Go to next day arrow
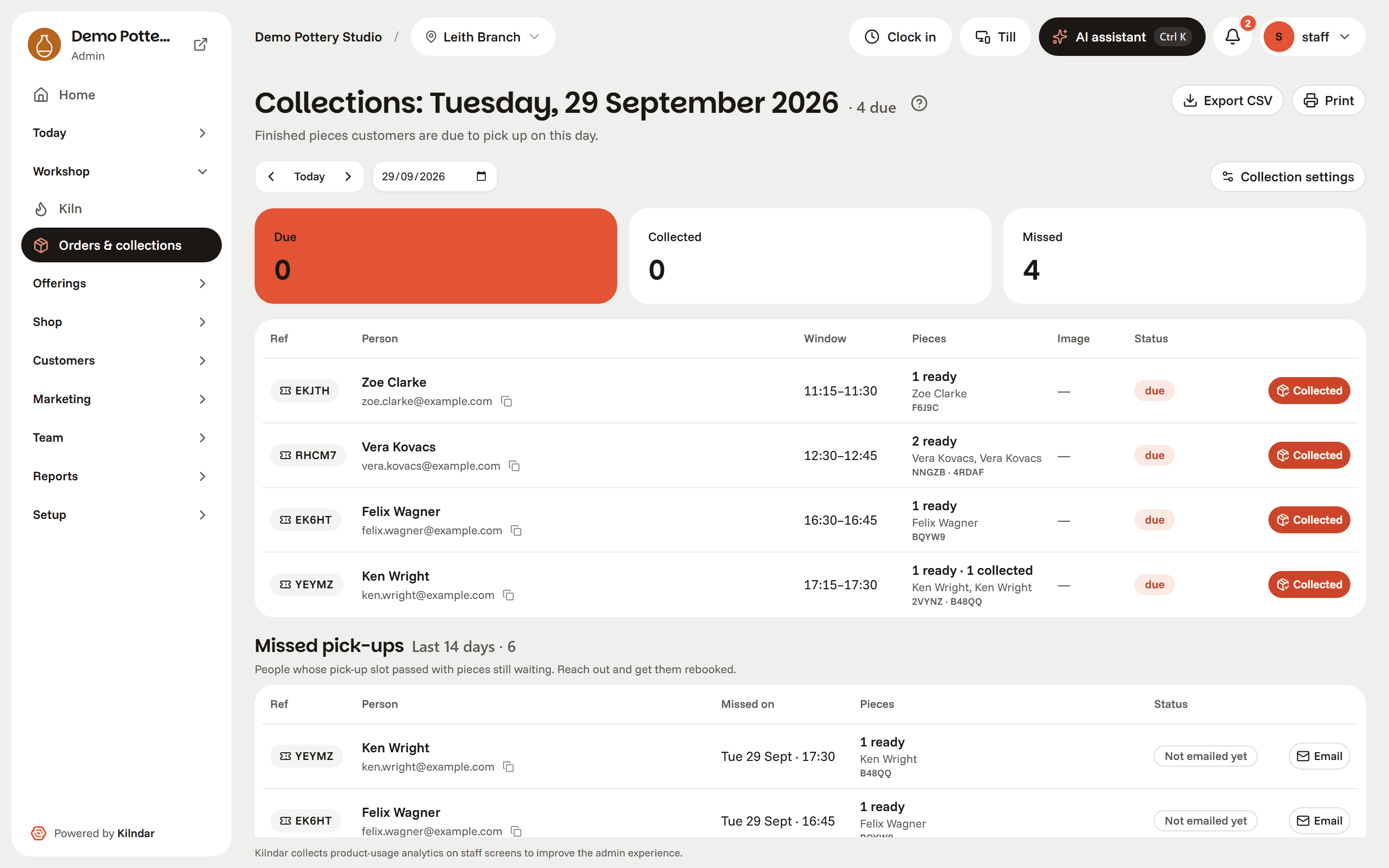This screenshot has width=1389, height=868. coord(348,176)
